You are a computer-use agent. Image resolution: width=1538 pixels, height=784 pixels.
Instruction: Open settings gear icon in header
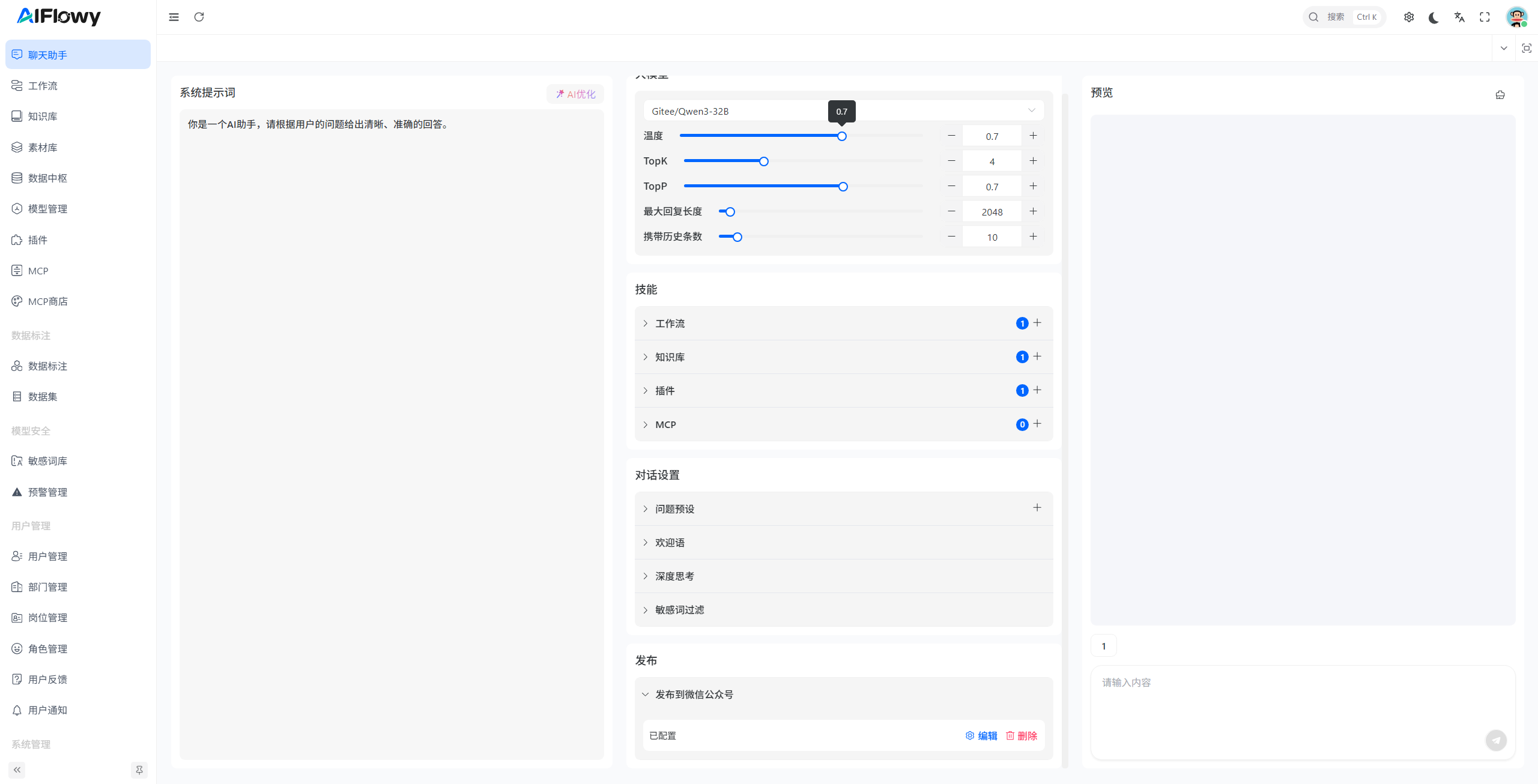click(x=1409, y=17)
